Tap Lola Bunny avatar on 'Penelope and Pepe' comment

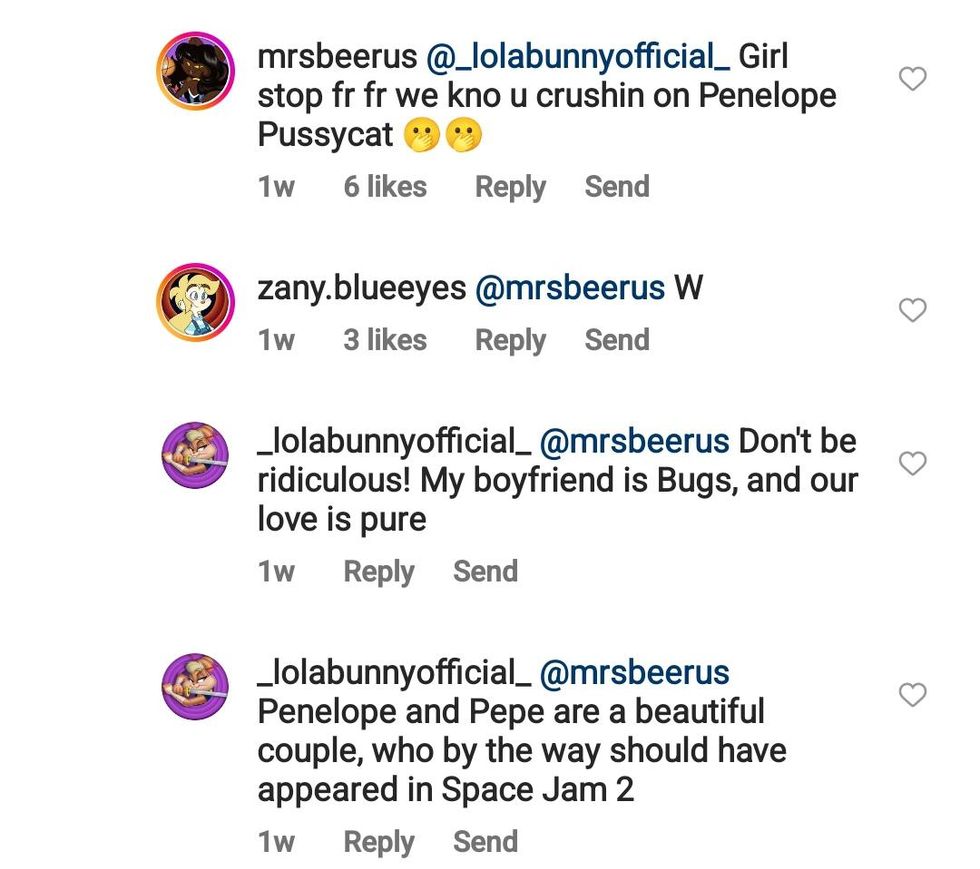coord(195,687)
